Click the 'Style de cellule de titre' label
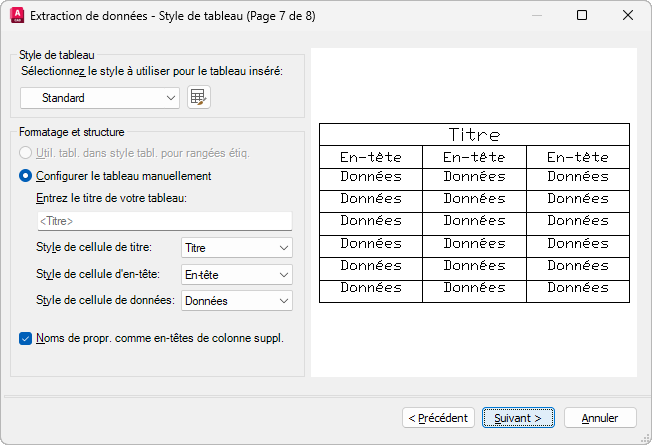 click(102, 247)
